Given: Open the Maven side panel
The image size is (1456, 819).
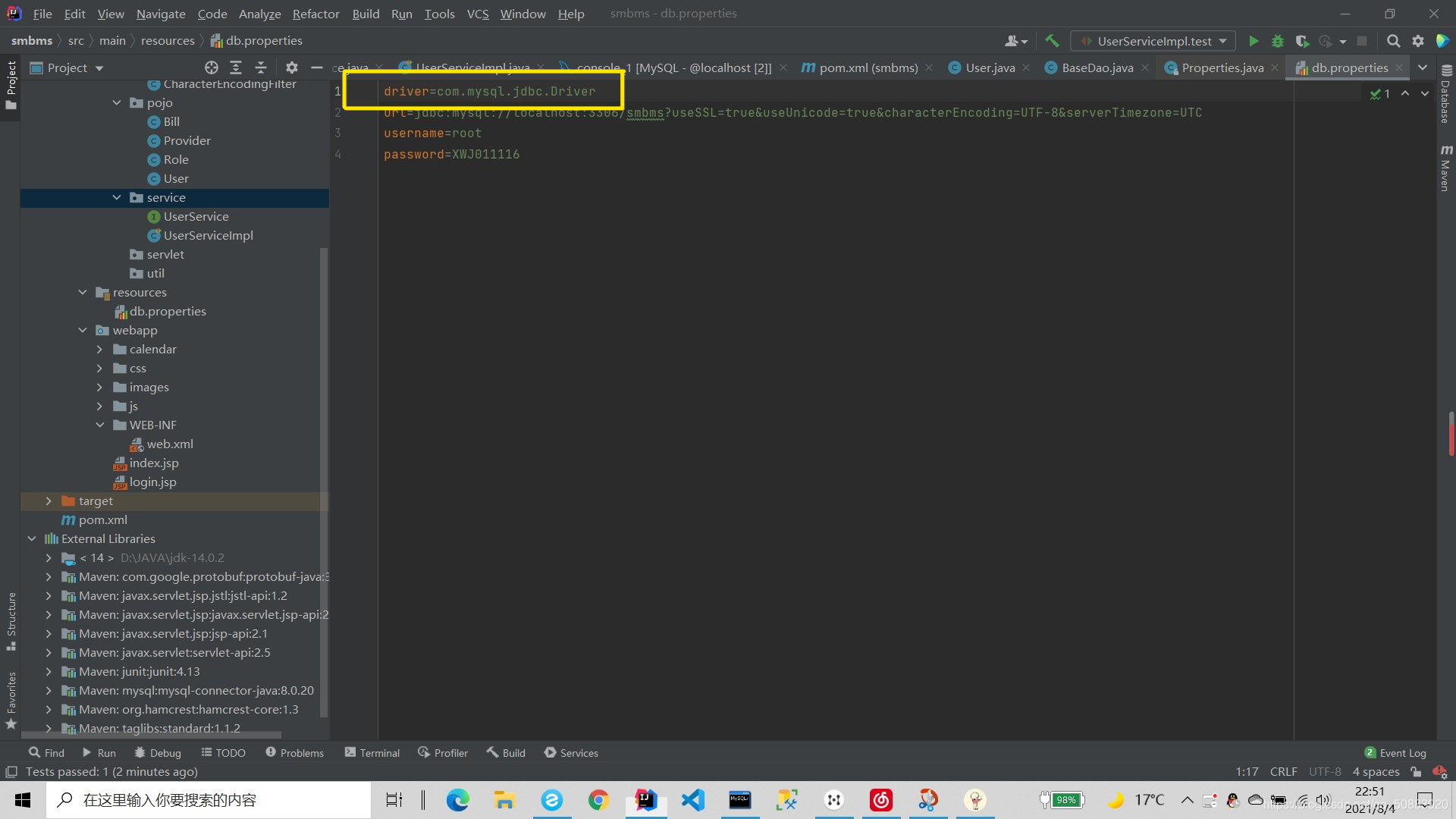Looking at the screenshot, I should 1445,168.
